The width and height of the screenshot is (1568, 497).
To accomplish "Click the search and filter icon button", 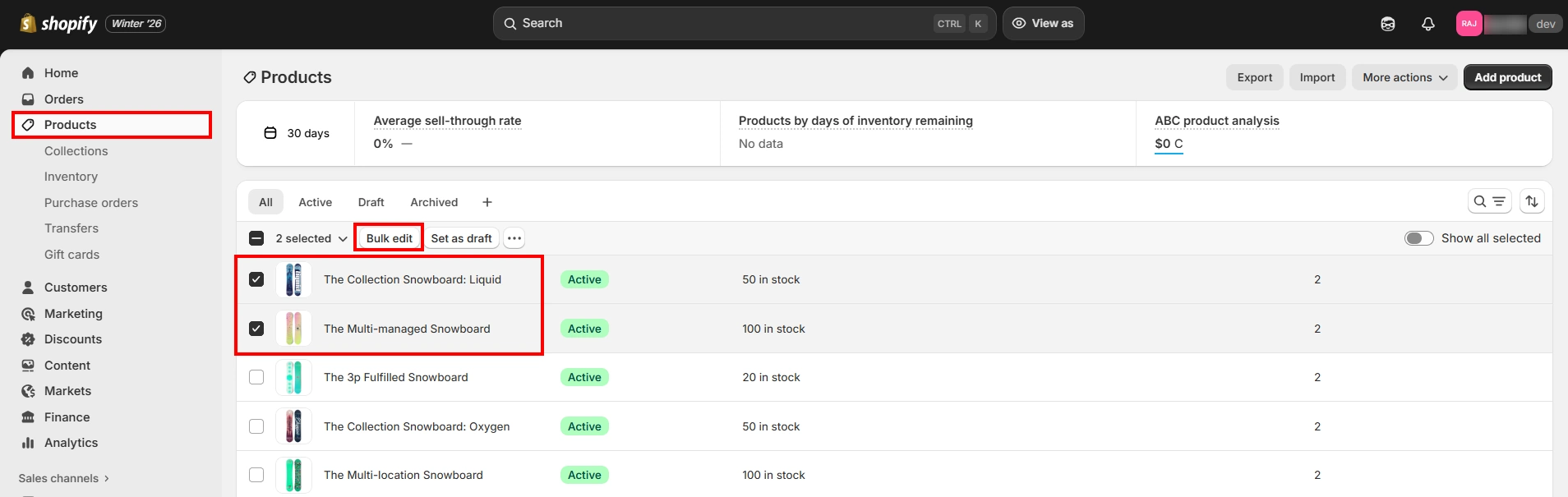I will (x=1490, y=201).
